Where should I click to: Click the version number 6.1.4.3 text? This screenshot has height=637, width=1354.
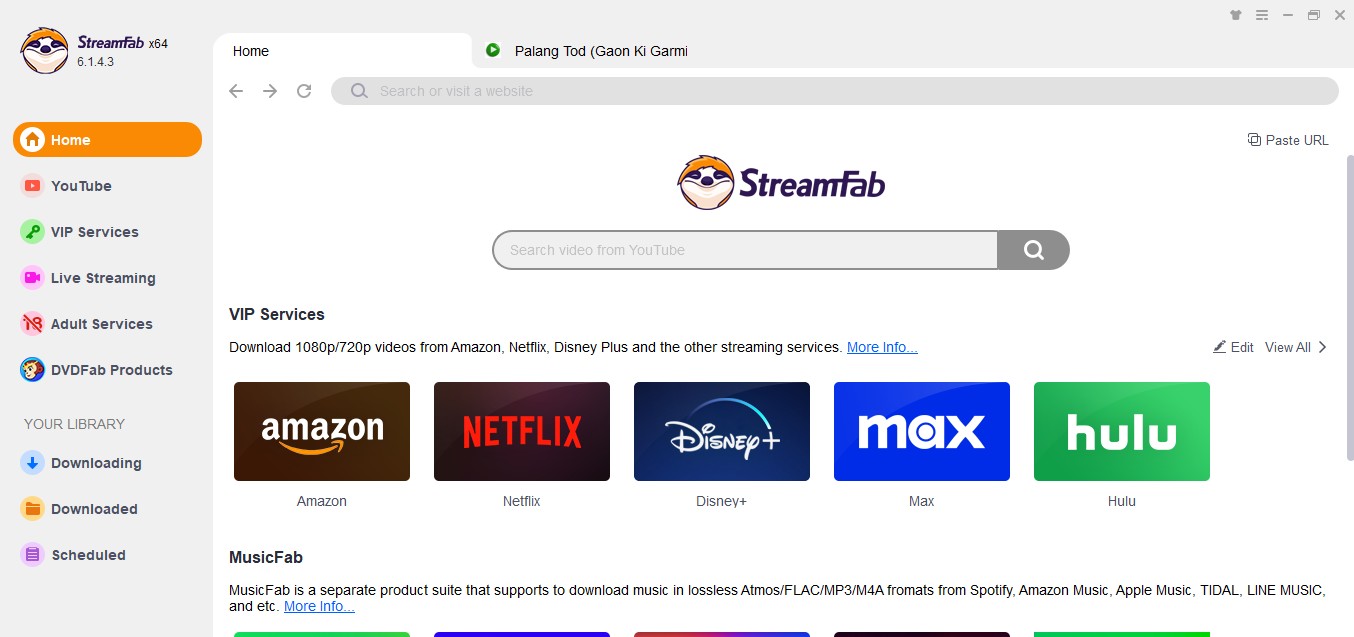click(96, 62)
